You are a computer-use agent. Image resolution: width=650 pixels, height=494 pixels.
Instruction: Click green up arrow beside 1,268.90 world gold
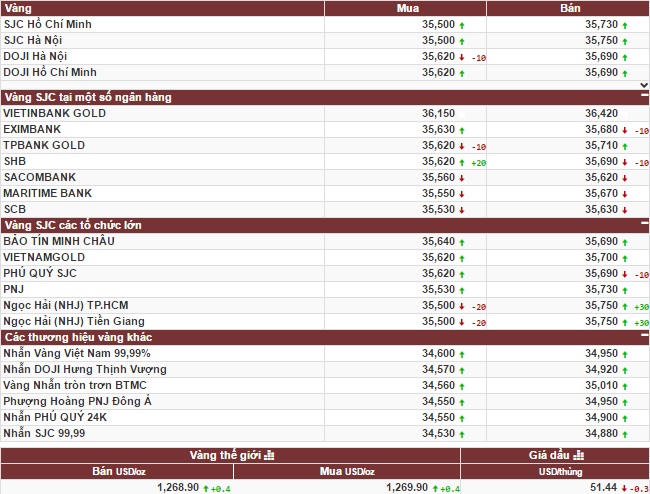pos(205,488)
